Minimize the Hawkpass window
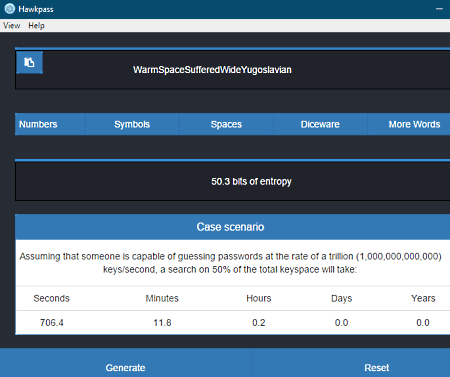Image resolution: width=450 pixels, height=377 pixels. pyautogui.click(x=439, y=9)
